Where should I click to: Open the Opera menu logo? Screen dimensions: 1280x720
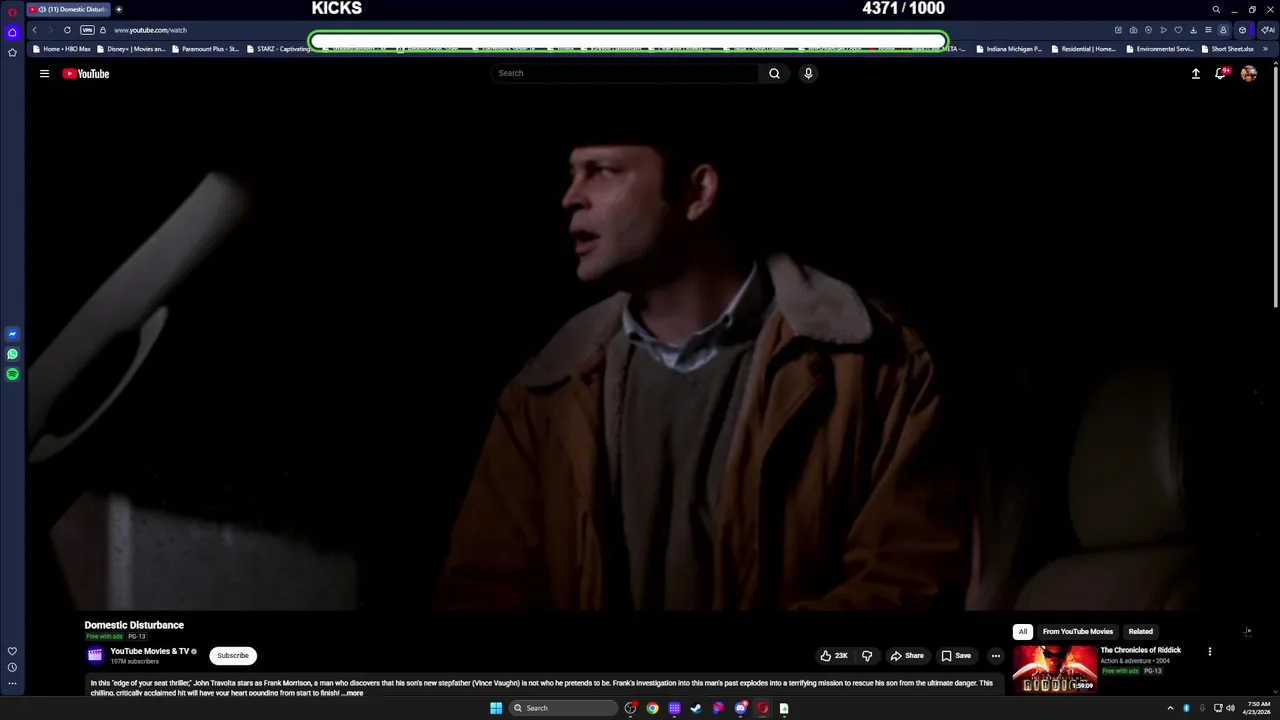coord(12,11)
